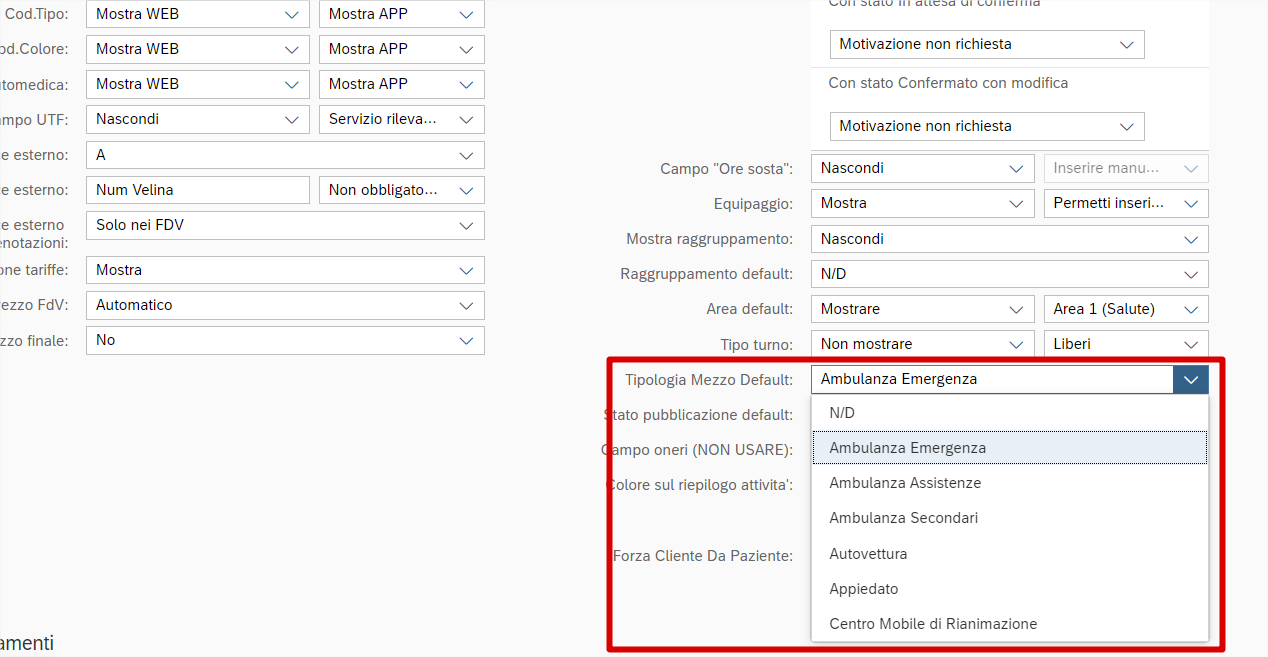This screenshot has height=657, width=1268.
Task: Choose "Centro Mobile di Rianimazione" option
Action: pyautogui.click(x=932, y=624)
